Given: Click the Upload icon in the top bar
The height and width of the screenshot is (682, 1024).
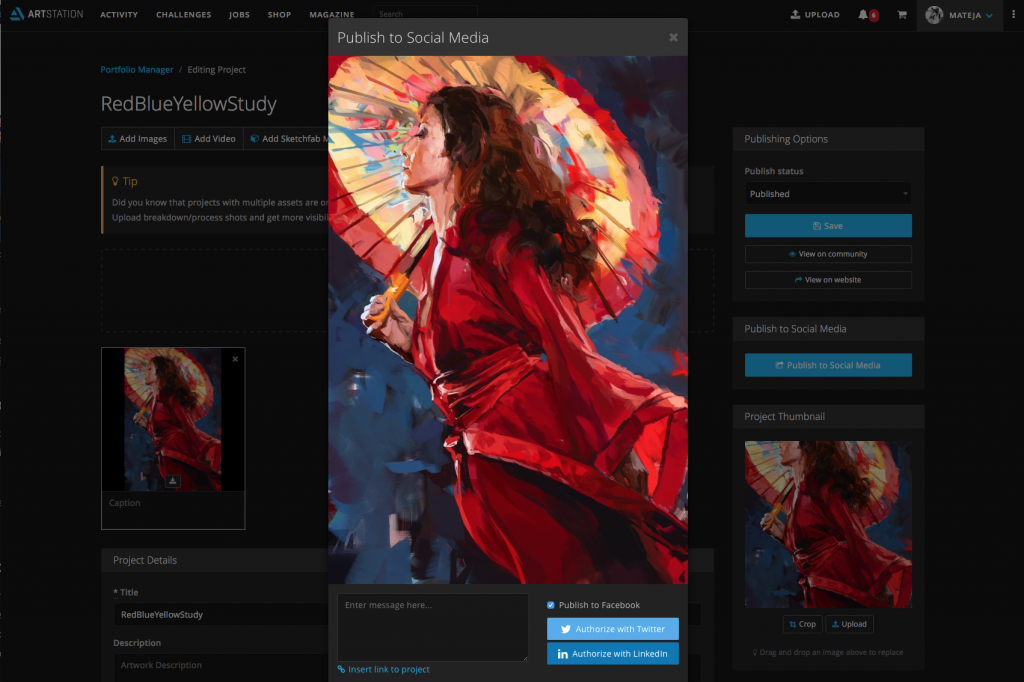Looking at the screenshot, I should coord(796,15).
